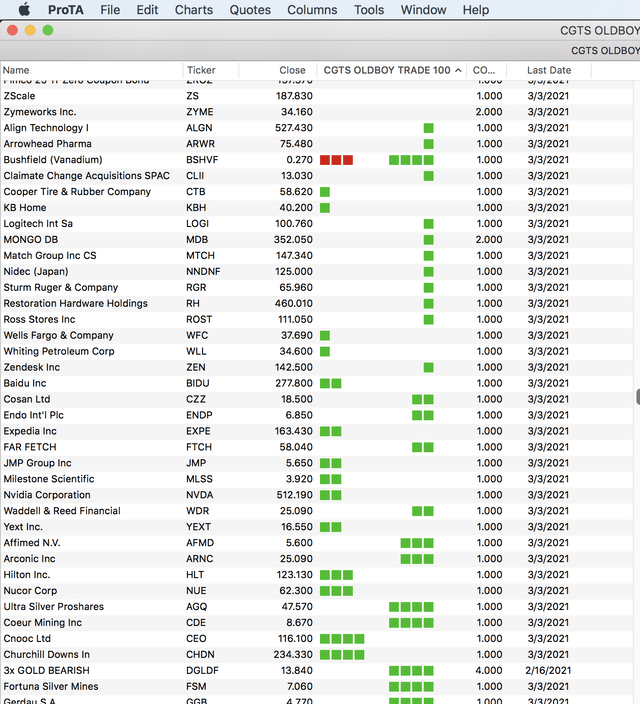640x704 pixels.
Task: Open the Columns menu
Action: click(312, 9)
